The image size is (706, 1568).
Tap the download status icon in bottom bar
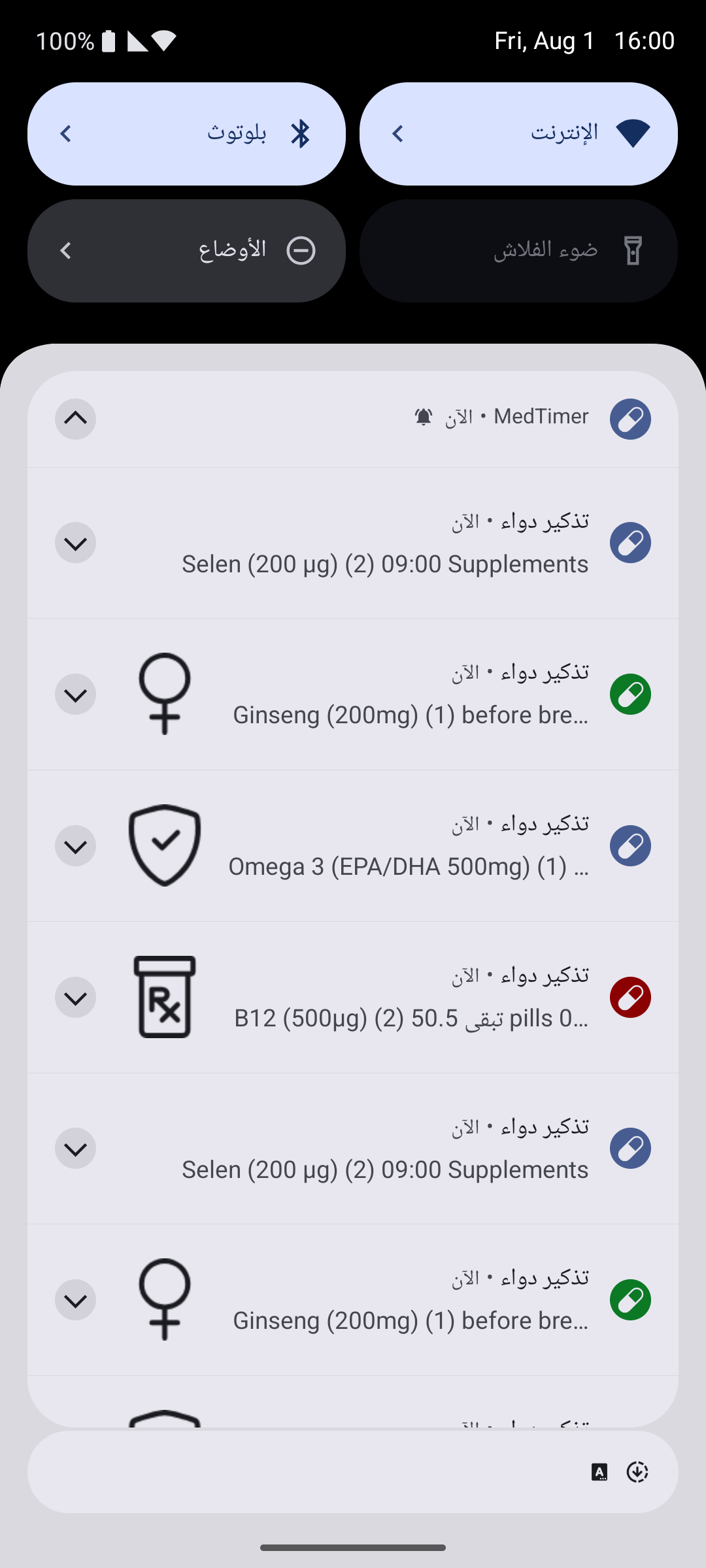click(637, 1472)
